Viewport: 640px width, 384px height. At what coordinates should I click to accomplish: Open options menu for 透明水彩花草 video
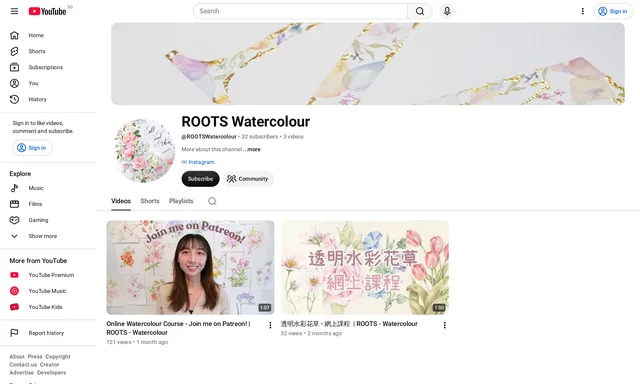pyautogui.click(x=444, y=325)
